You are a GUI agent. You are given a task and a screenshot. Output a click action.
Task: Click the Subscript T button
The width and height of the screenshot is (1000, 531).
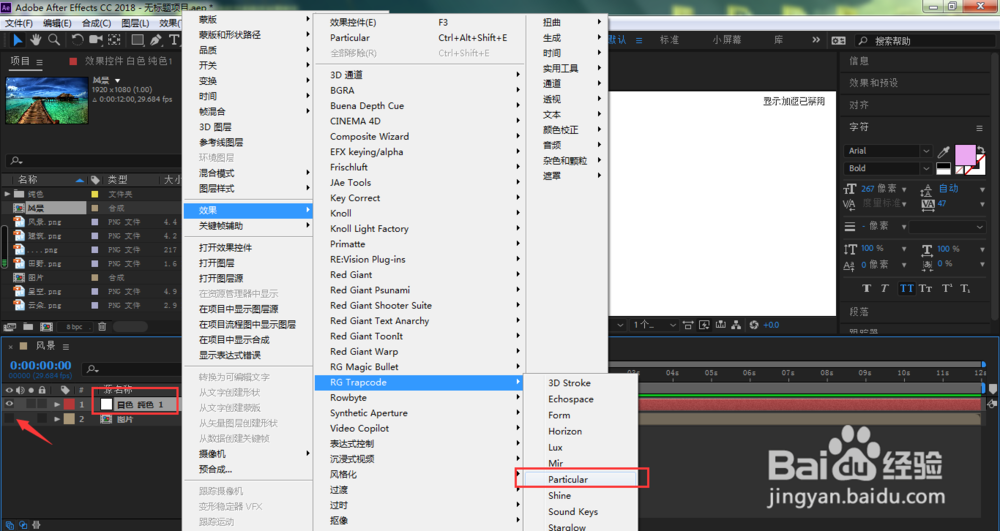(x=966, y=288)
